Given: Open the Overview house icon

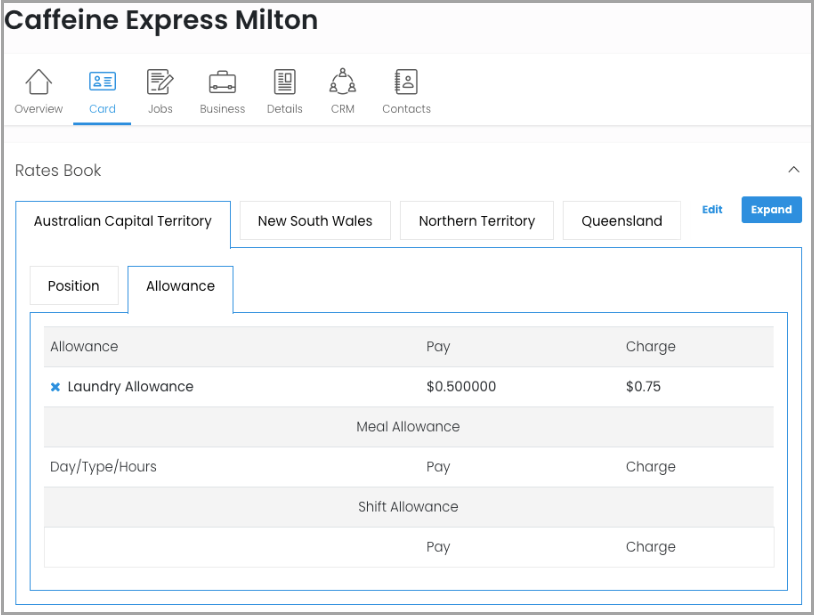Looking at the screenshot, I should pos(38,82).
